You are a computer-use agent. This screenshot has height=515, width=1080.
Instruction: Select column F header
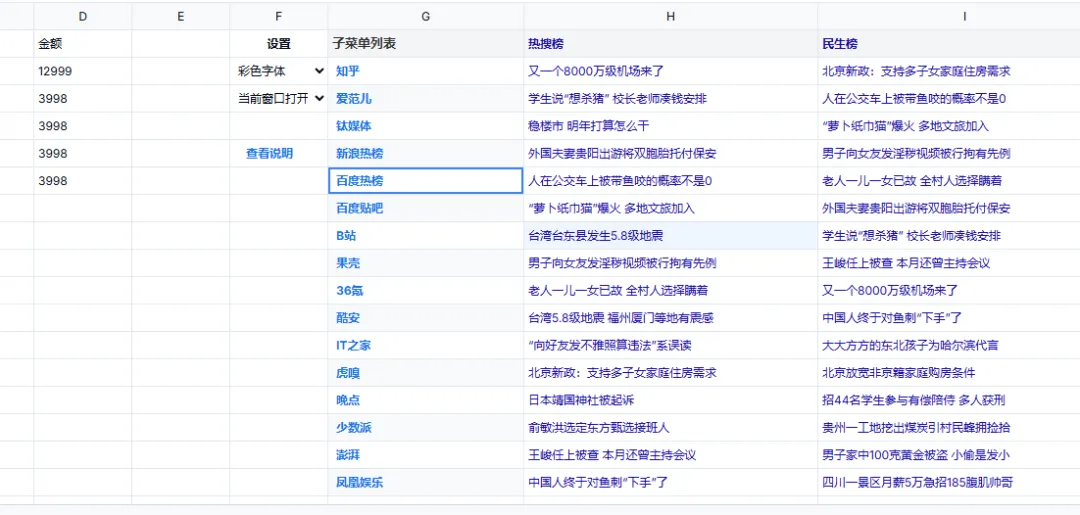(x=278, y=17)
